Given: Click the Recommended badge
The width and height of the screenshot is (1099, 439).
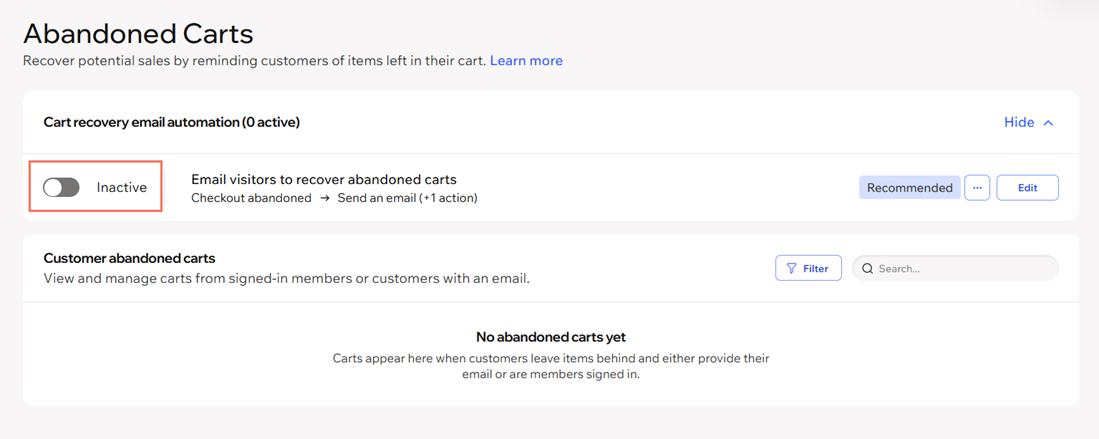Looking at the screenshot, I should [x=910, y=188].
